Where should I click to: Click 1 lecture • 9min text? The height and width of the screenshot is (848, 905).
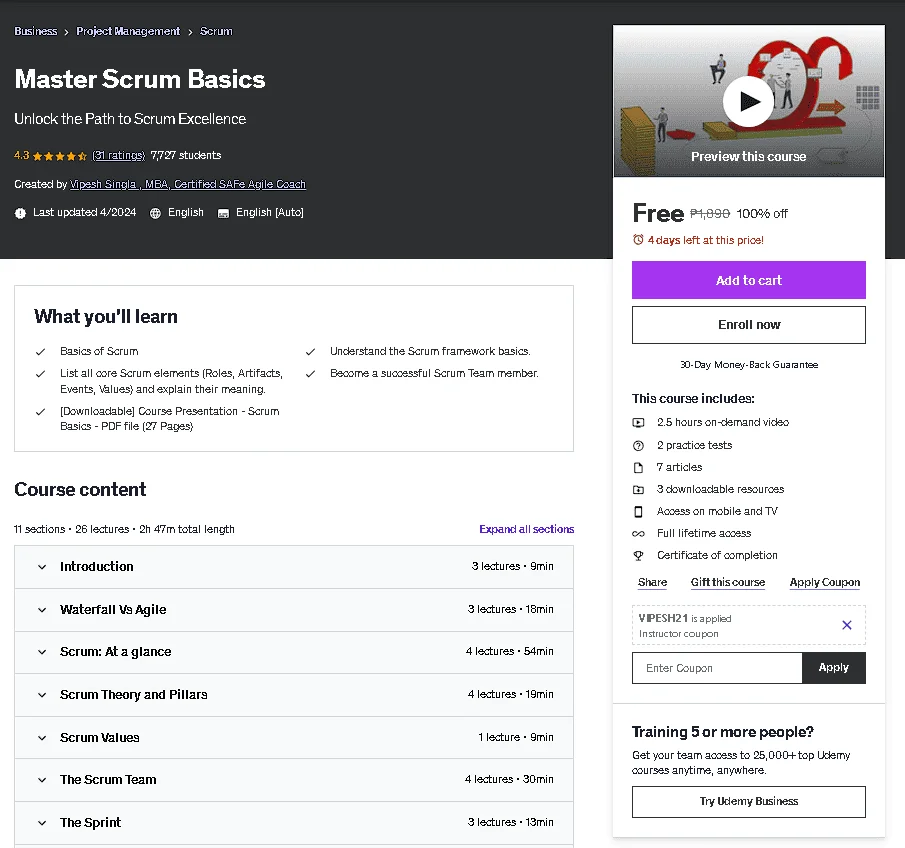pyautogui.click(x=516, y=737)
